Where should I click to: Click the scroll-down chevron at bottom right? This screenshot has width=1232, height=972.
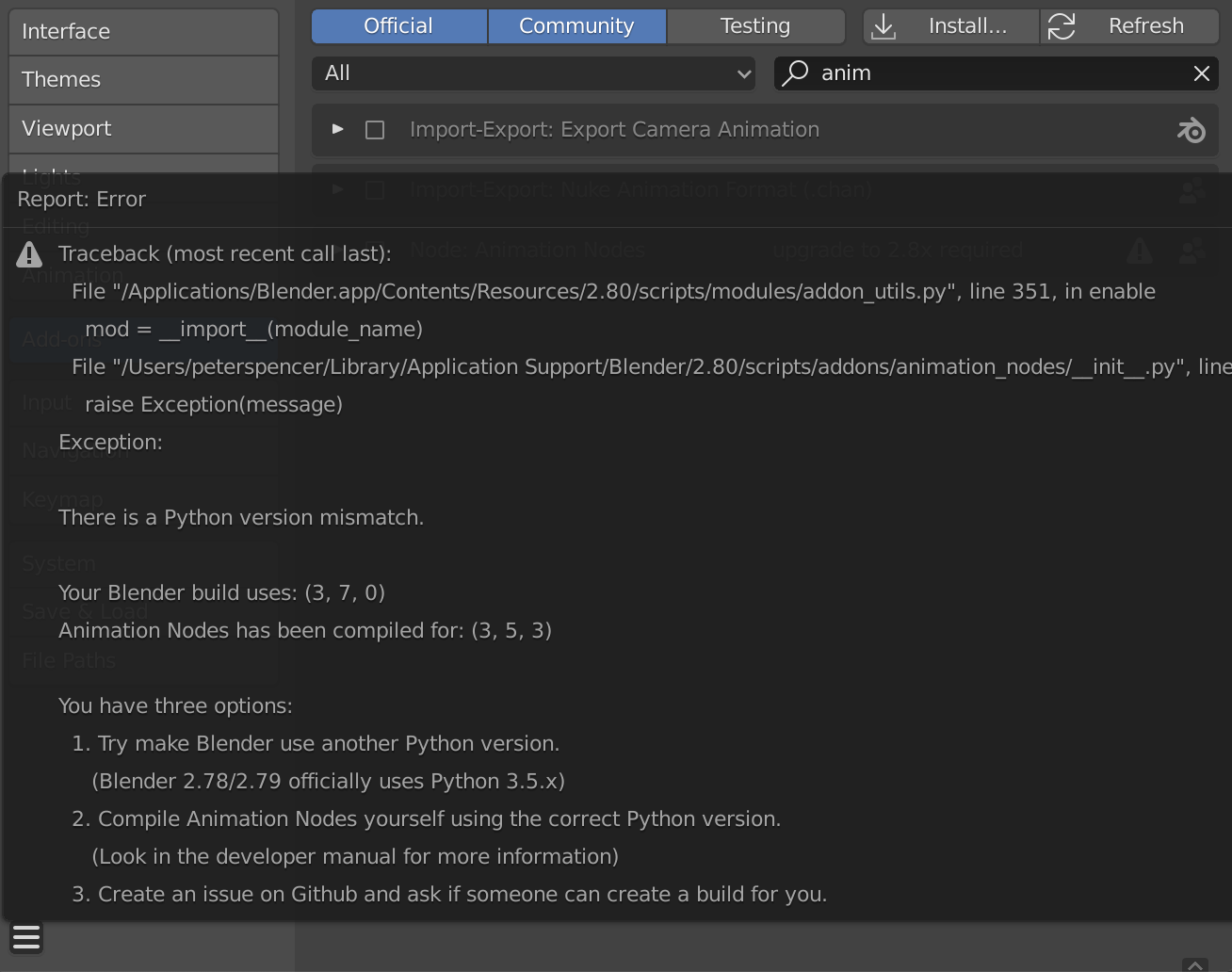pos(1195,965)
